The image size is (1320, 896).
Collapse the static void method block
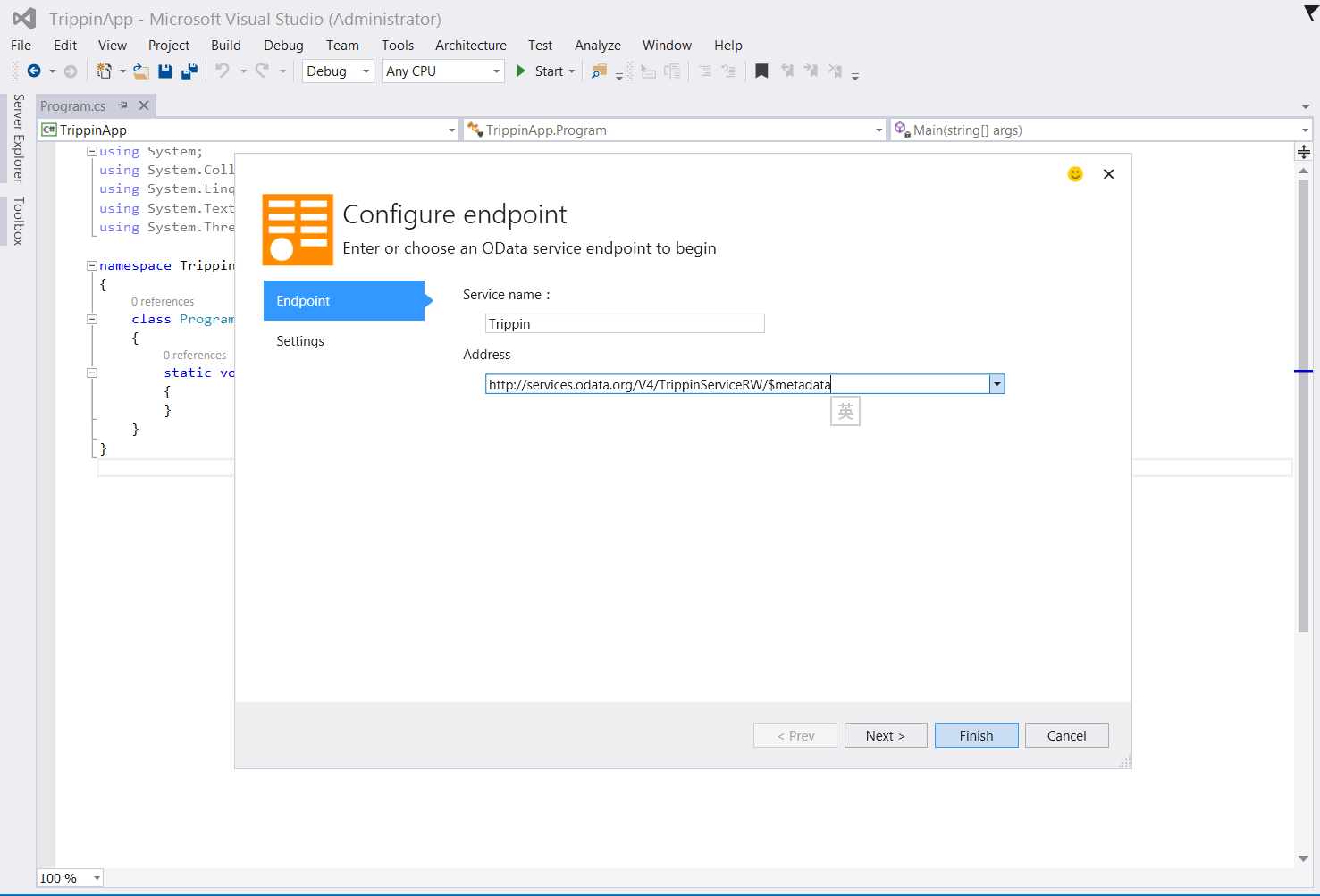pos(91,373)
